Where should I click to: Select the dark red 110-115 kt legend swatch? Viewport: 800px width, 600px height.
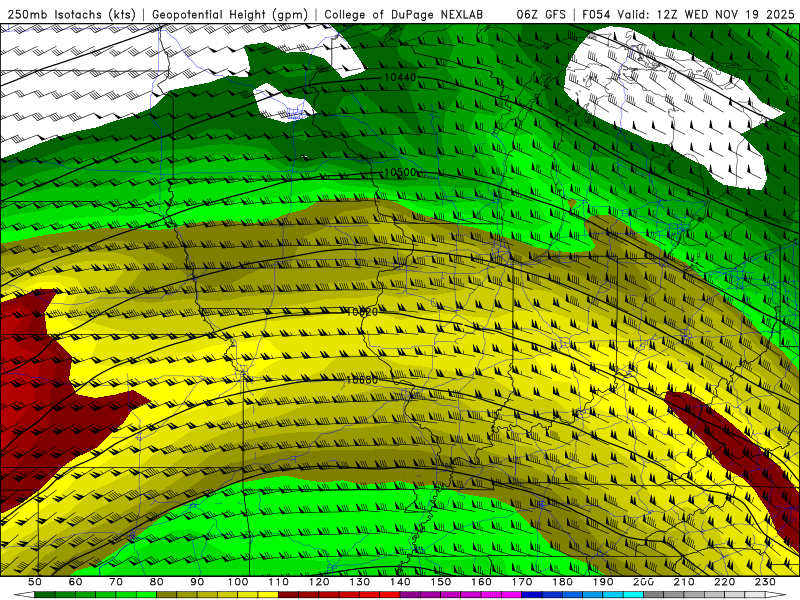288,594
